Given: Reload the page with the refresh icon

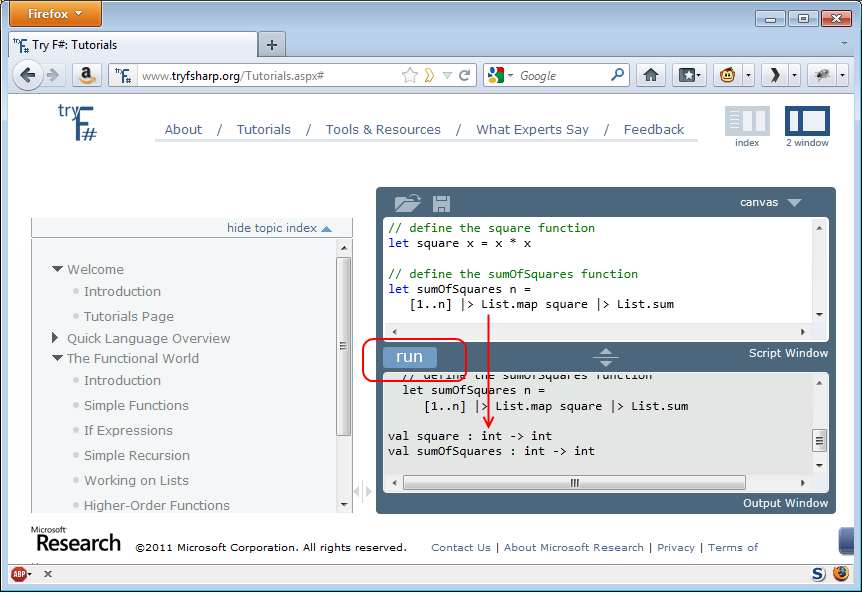Looking at the screenshot, I should point(463,74).
